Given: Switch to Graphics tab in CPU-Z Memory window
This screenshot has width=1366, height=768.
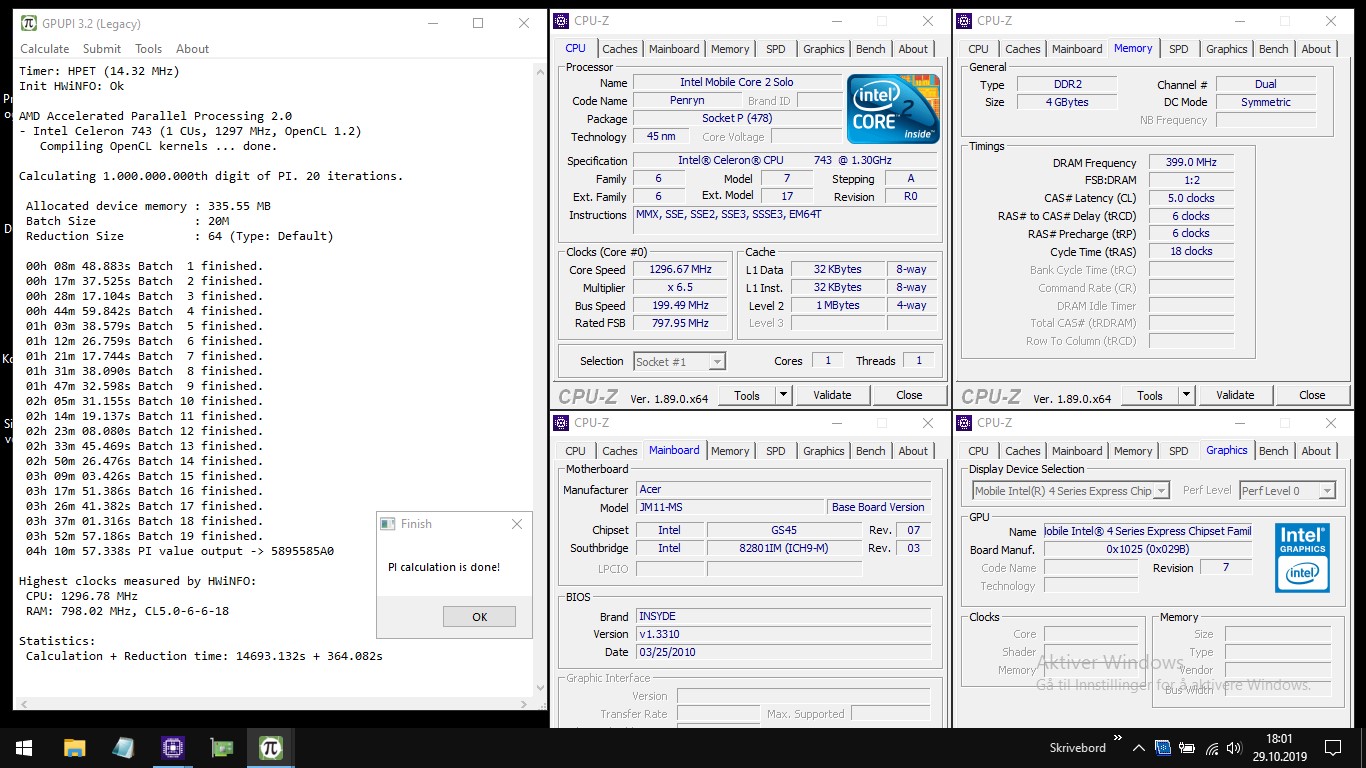Looking at the screenshot, I should coord(1226,49).
